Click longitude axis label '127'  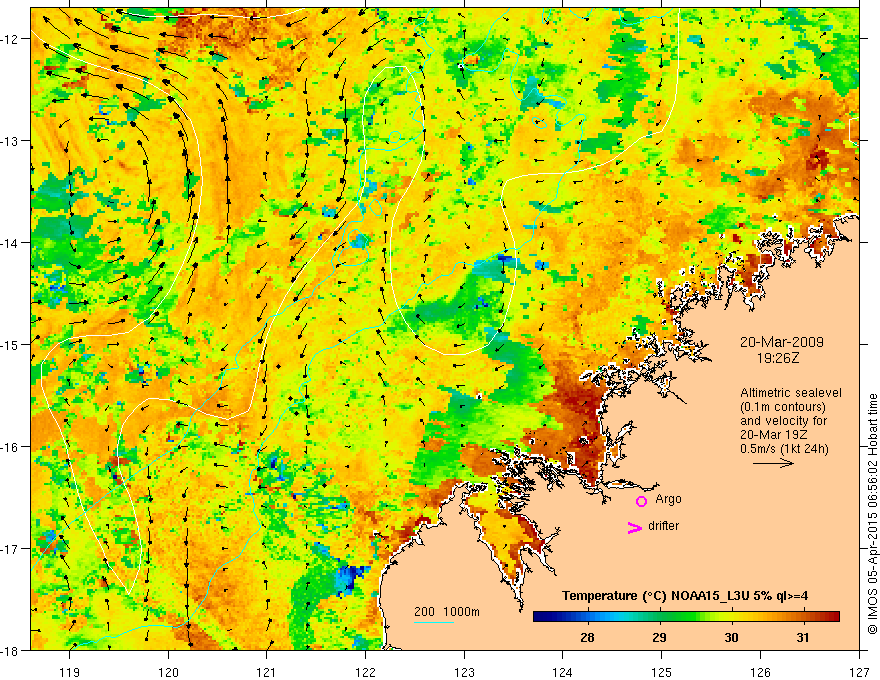[859, 672]
